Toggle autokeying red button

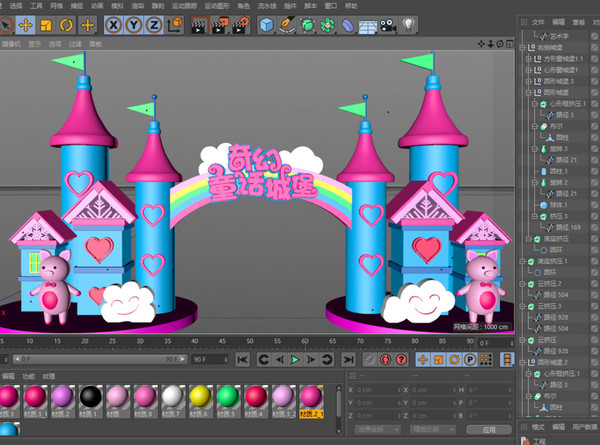tap(385, 360)
